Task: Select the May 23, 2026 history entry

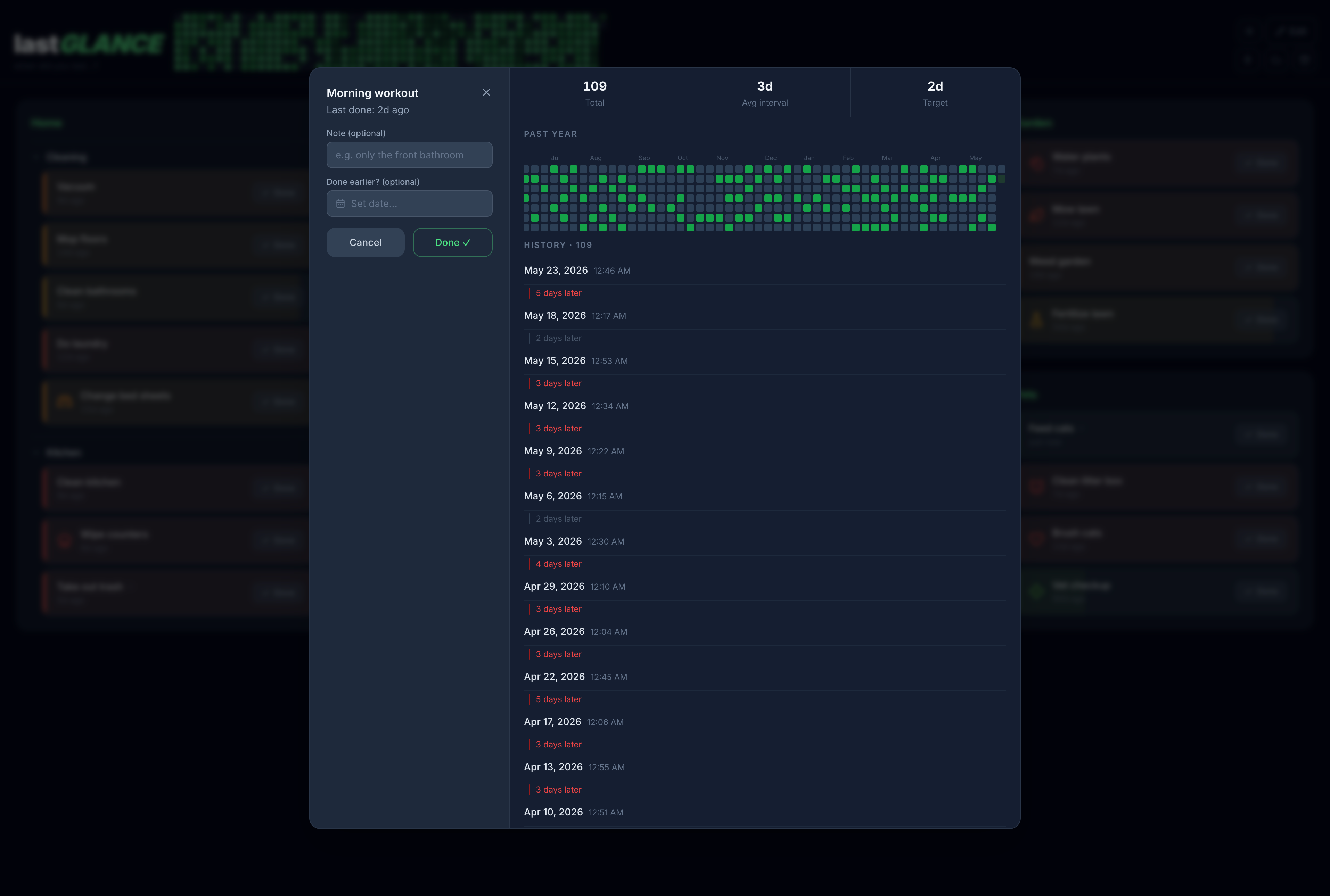Action: point(765,270)
